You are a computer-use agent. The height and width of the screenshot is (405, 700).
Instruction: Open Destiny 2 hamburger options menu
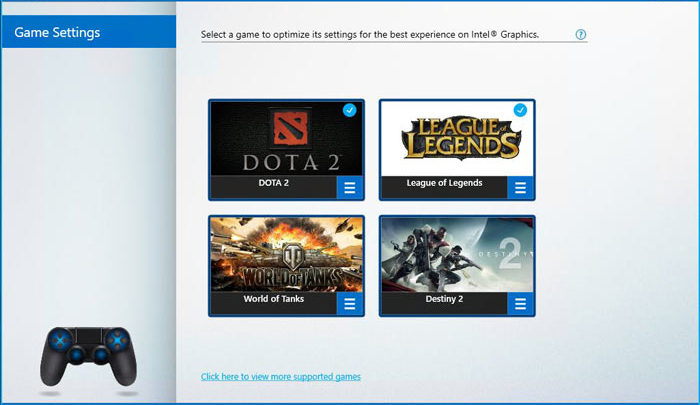520,304
